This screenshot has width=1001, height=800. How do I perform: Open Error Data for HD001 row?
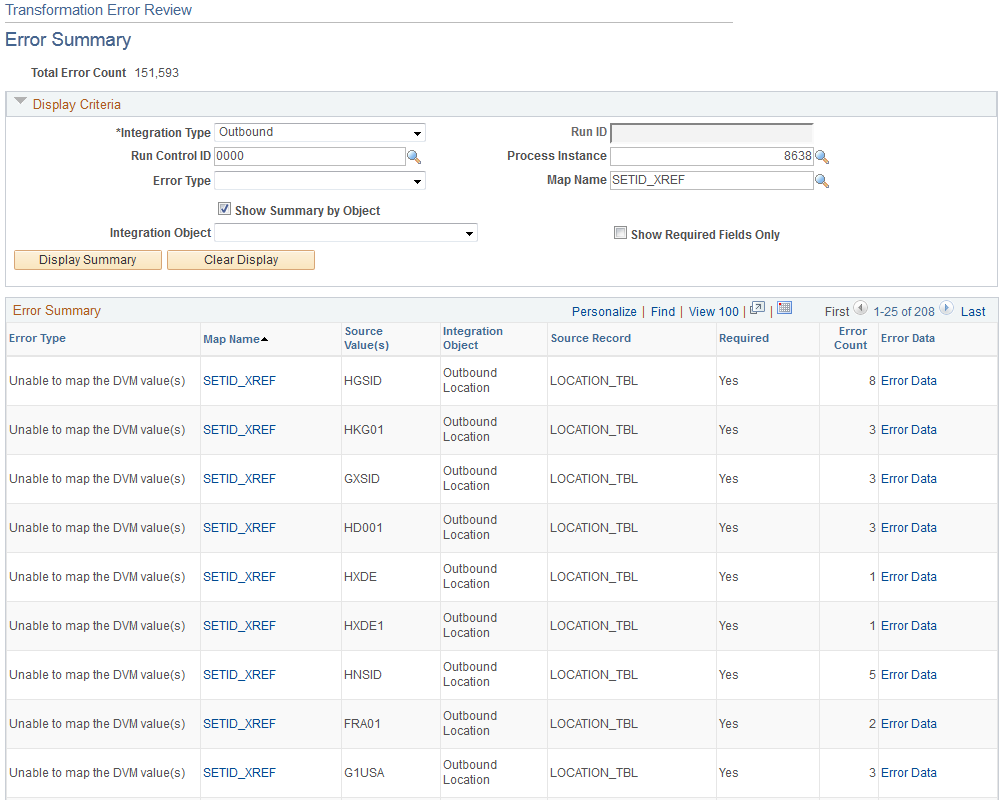[908, 528]
